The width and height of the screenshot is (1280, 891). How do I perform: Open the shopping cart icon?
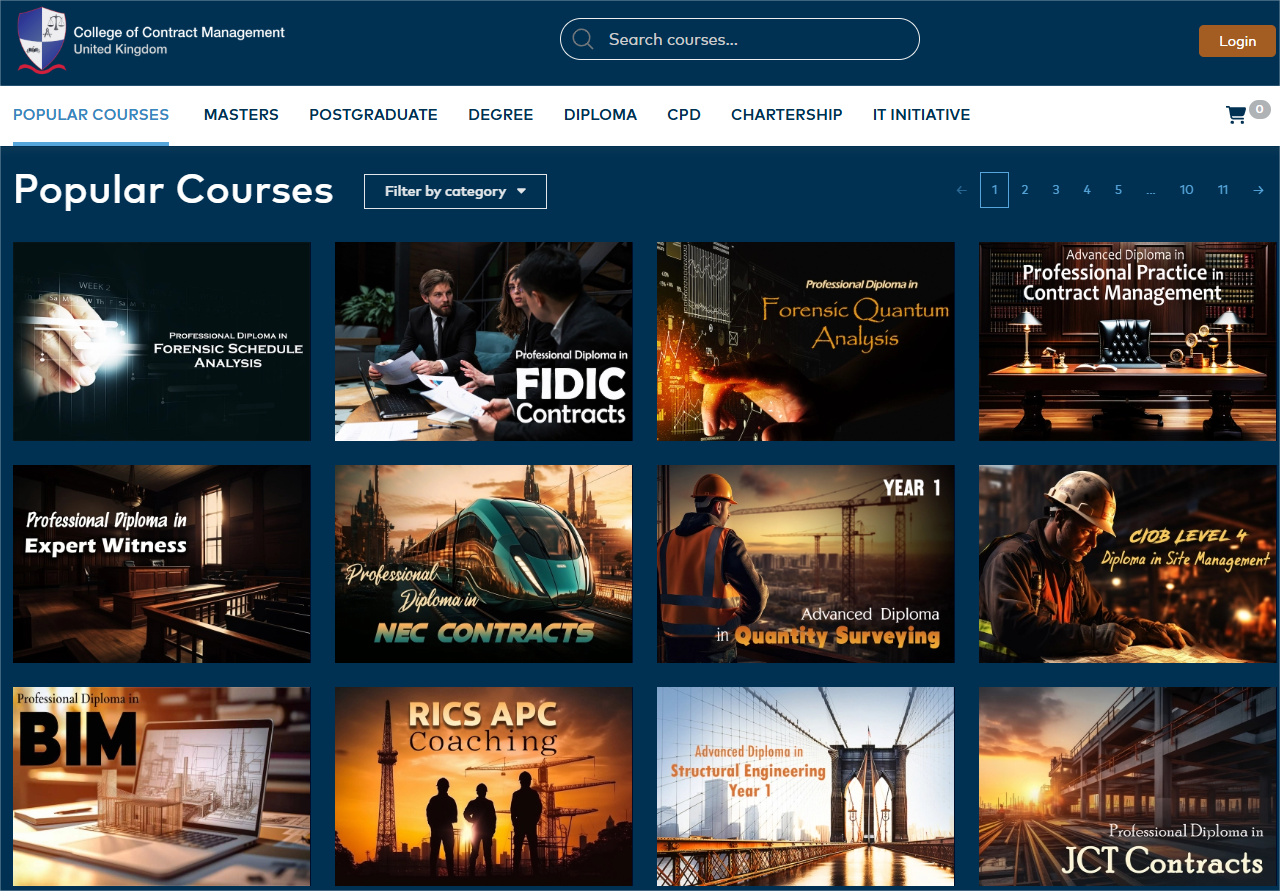(1236, 115)
